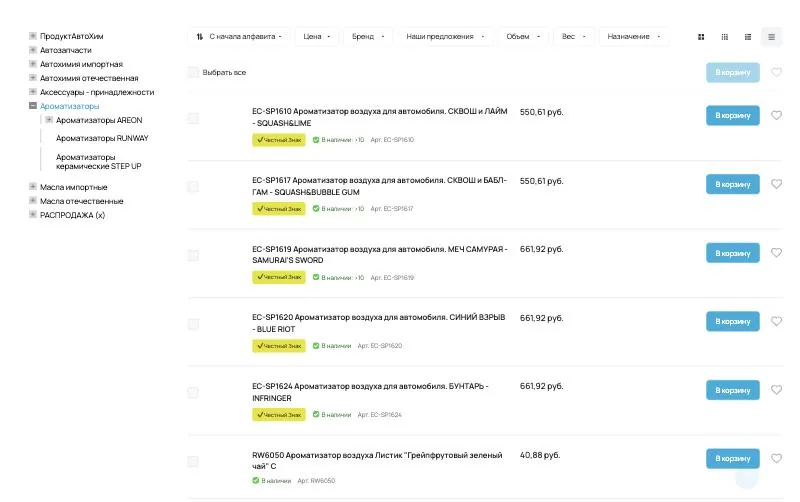Expand Масла импортные category
The image size is (800, 502).
[x=33, y=187]
